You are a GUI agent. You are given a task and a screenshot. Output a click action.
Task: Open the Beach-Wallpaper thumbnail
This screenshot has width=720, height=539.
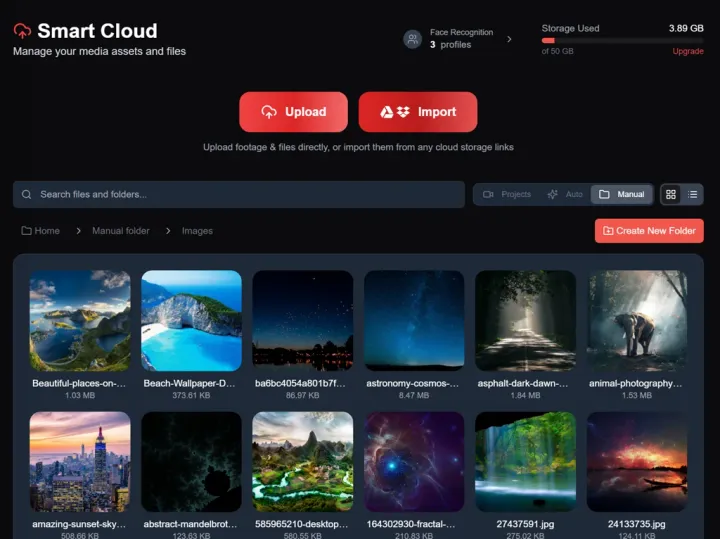tap(191, 320)
